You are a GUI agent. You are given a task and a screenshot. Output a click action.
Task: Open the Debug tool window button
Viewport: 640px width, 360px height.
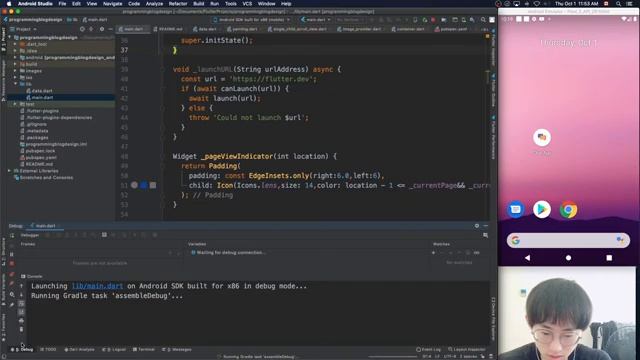(22, 349)
